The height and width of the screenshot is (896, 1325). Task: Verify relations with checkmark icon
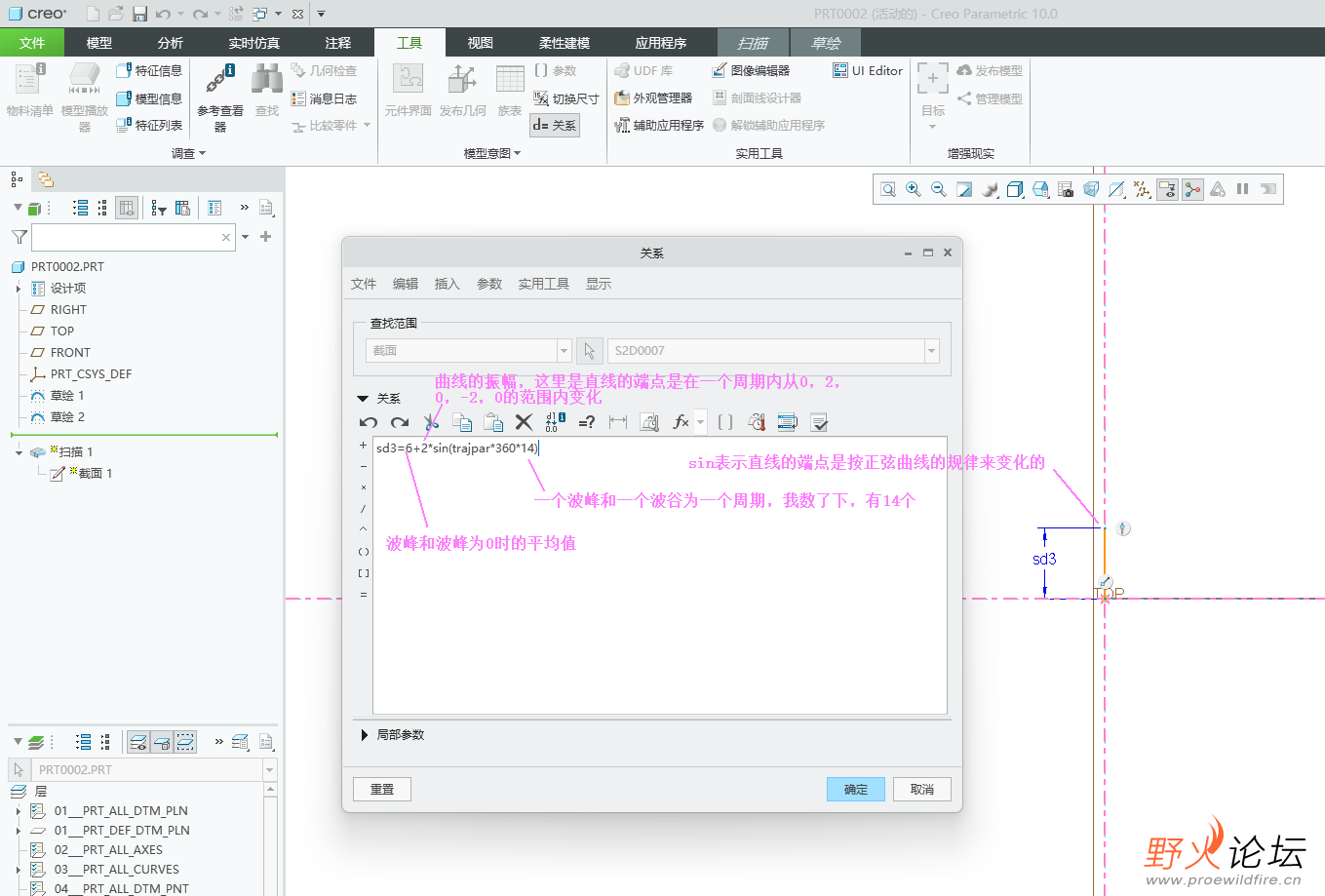click(x=819, y=422)
